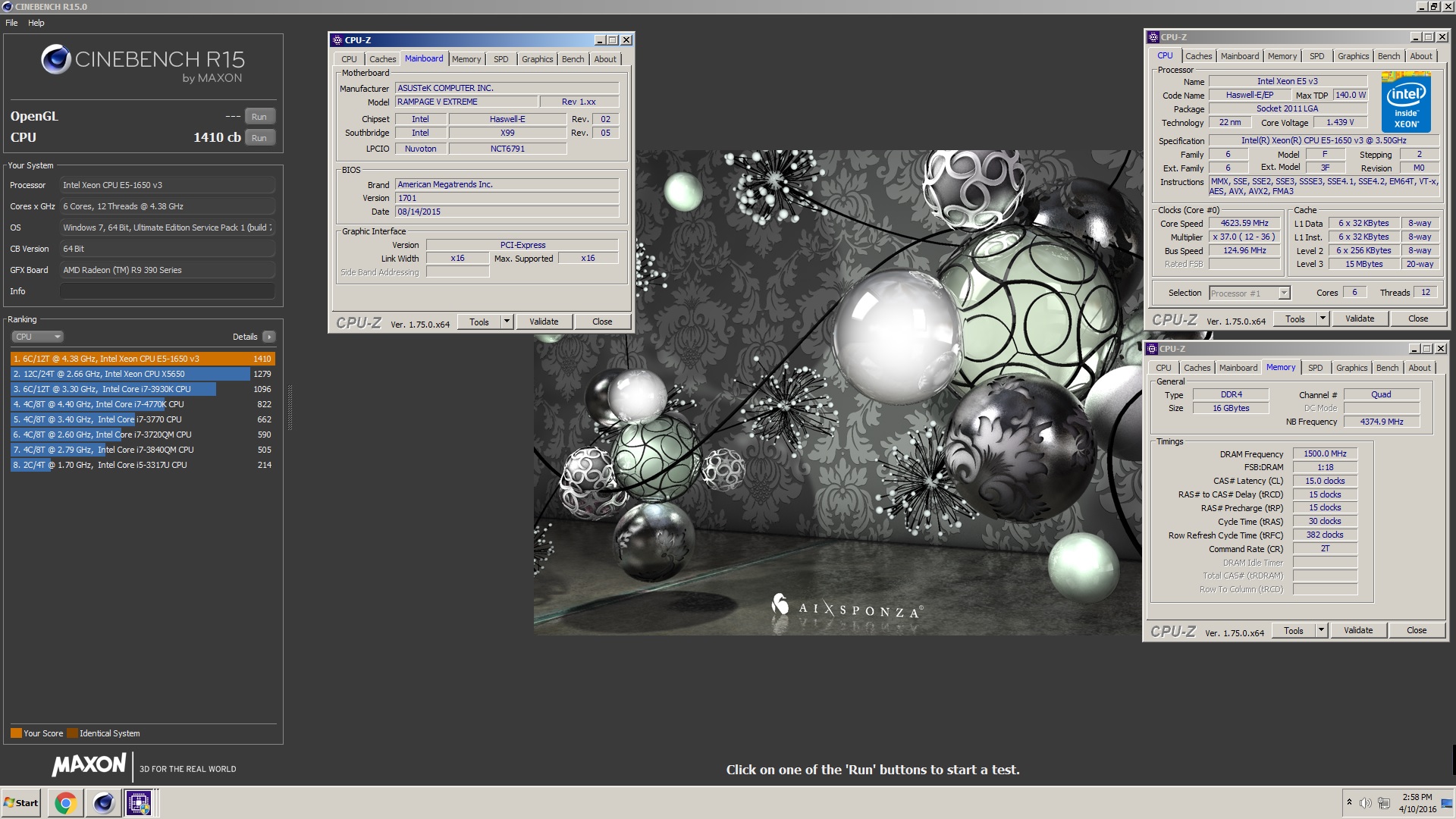Click the DRAM Frequency value field
This screenshot has height=819, width=1456.
point(1325,454)
